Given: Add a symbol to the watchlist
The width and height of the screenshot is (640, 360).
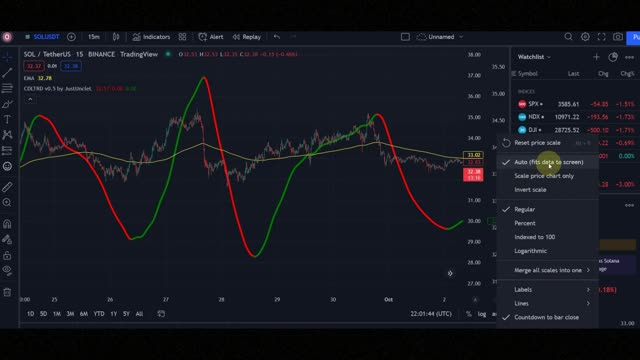Looking at the screenshot, I should click(x=596, y=57).
